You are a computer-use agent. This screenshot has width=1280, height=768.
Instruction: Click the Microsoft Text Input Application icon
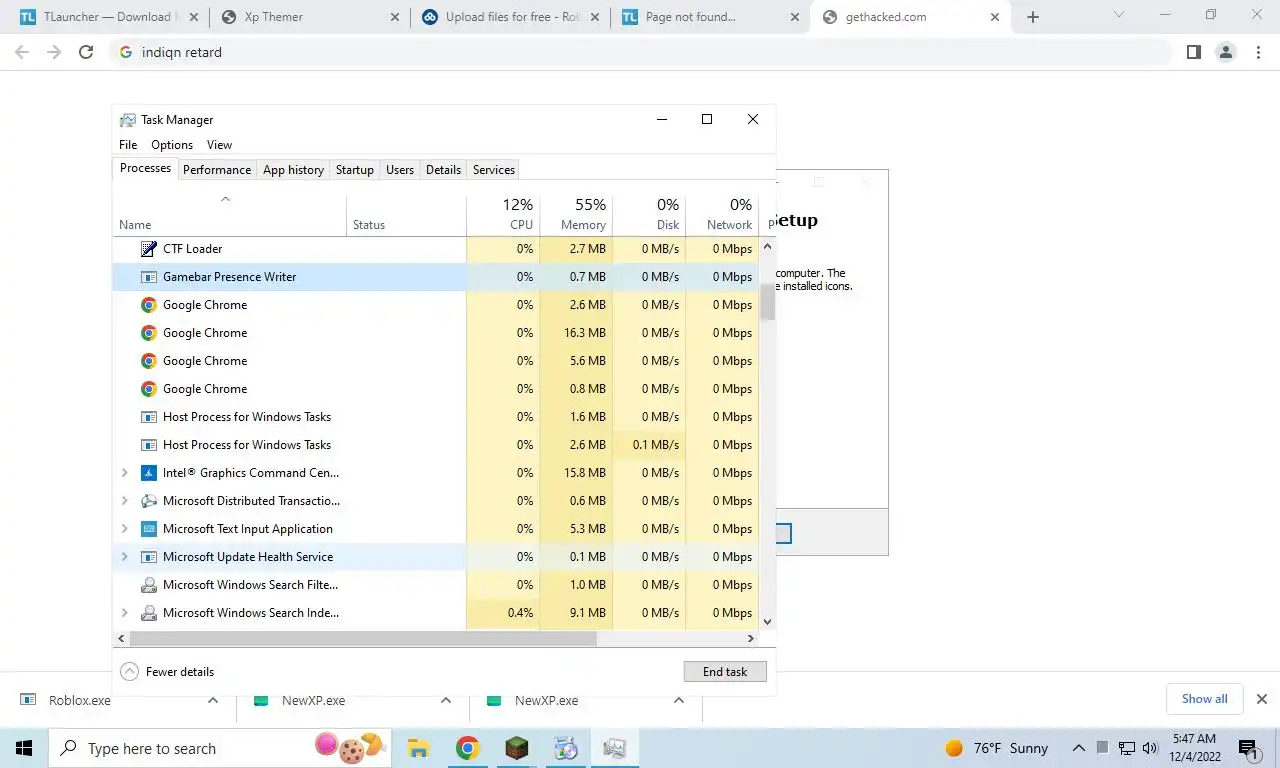pos(148,529)
